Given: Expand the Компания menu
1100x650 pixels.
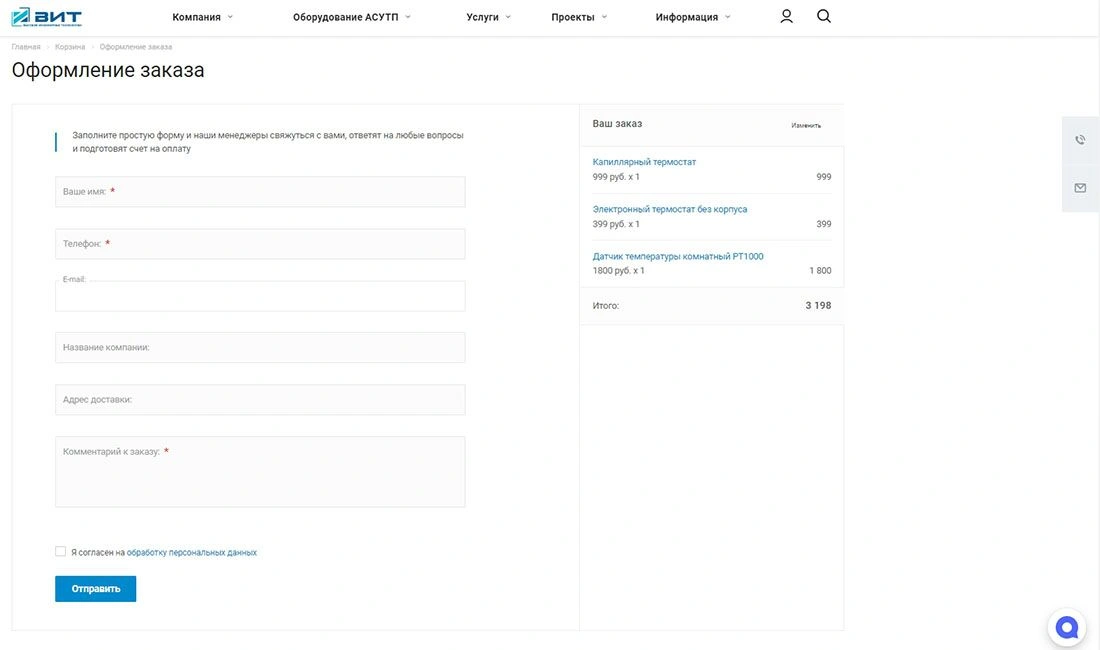Looking at the screenshot, I should pyautogui.click(x=202, y=17).
